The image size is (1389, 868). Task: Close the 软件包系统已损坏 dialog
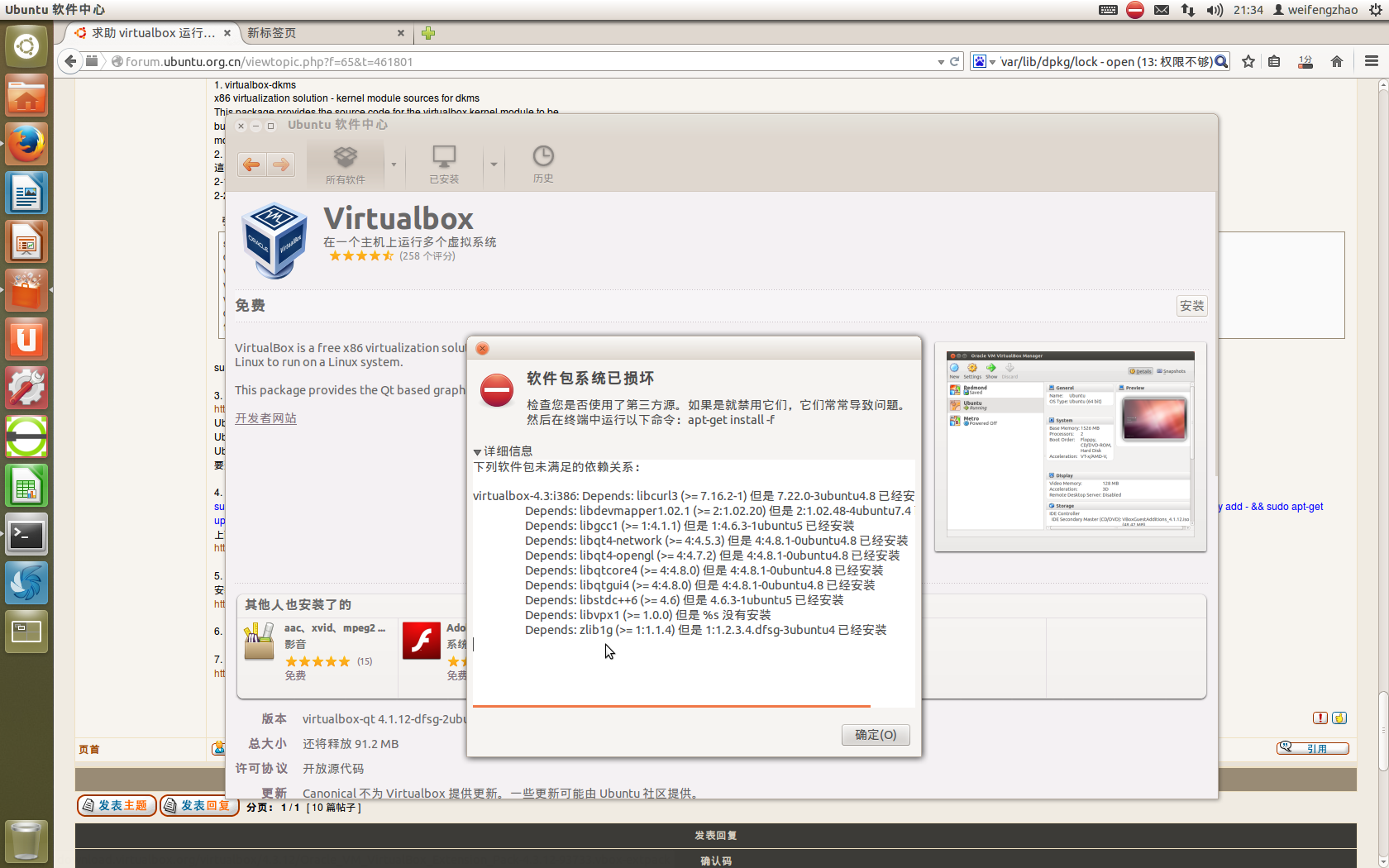click(x=483, y=348)
